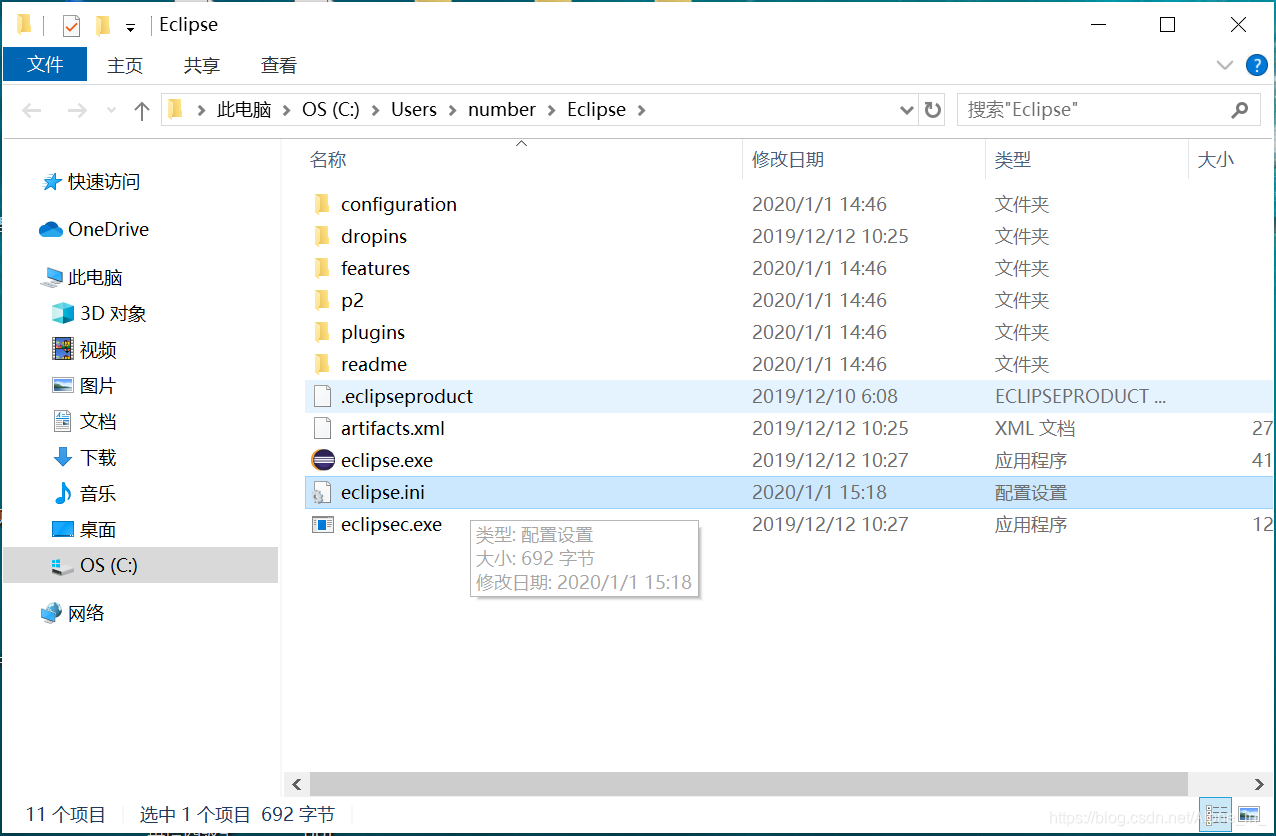
Task: Click the horizontal scrollbar right arrow
Action: 1259,785
